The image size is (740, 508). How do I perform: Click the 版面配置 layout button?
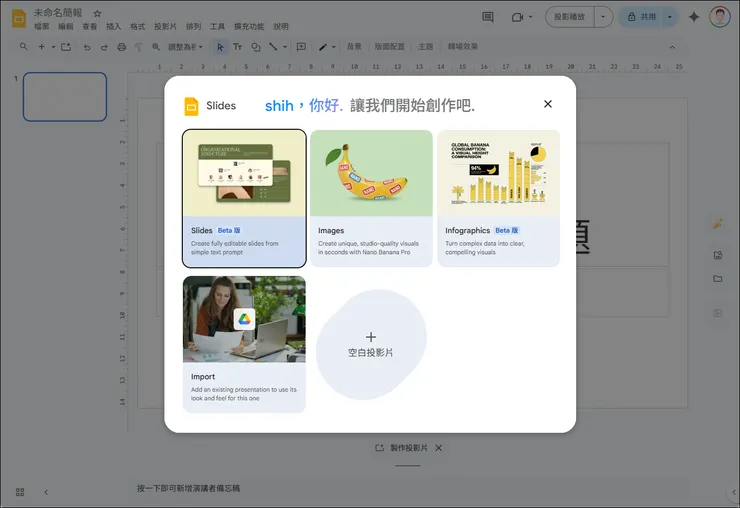[x=390, y=46]
